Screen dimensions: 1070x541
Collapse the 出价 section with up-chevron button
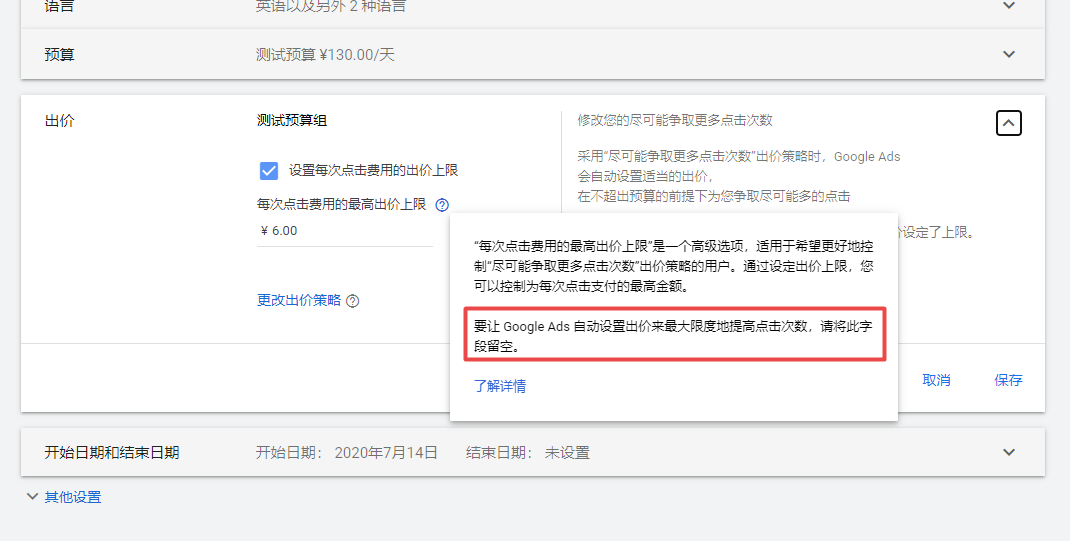click(x=1009, y=123)
